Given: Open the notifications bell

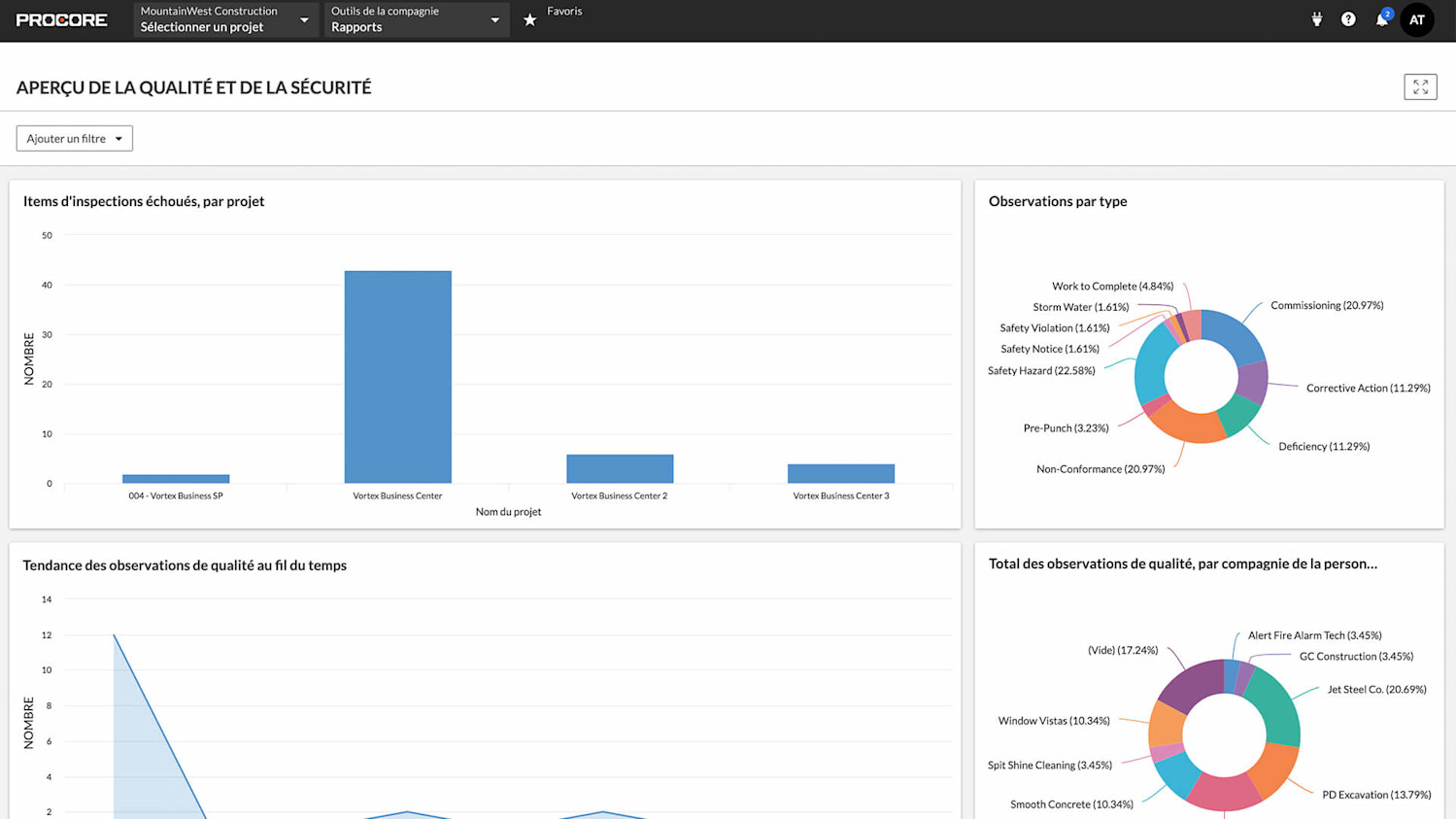Looking at the screenshot, I should [1382, 18].
